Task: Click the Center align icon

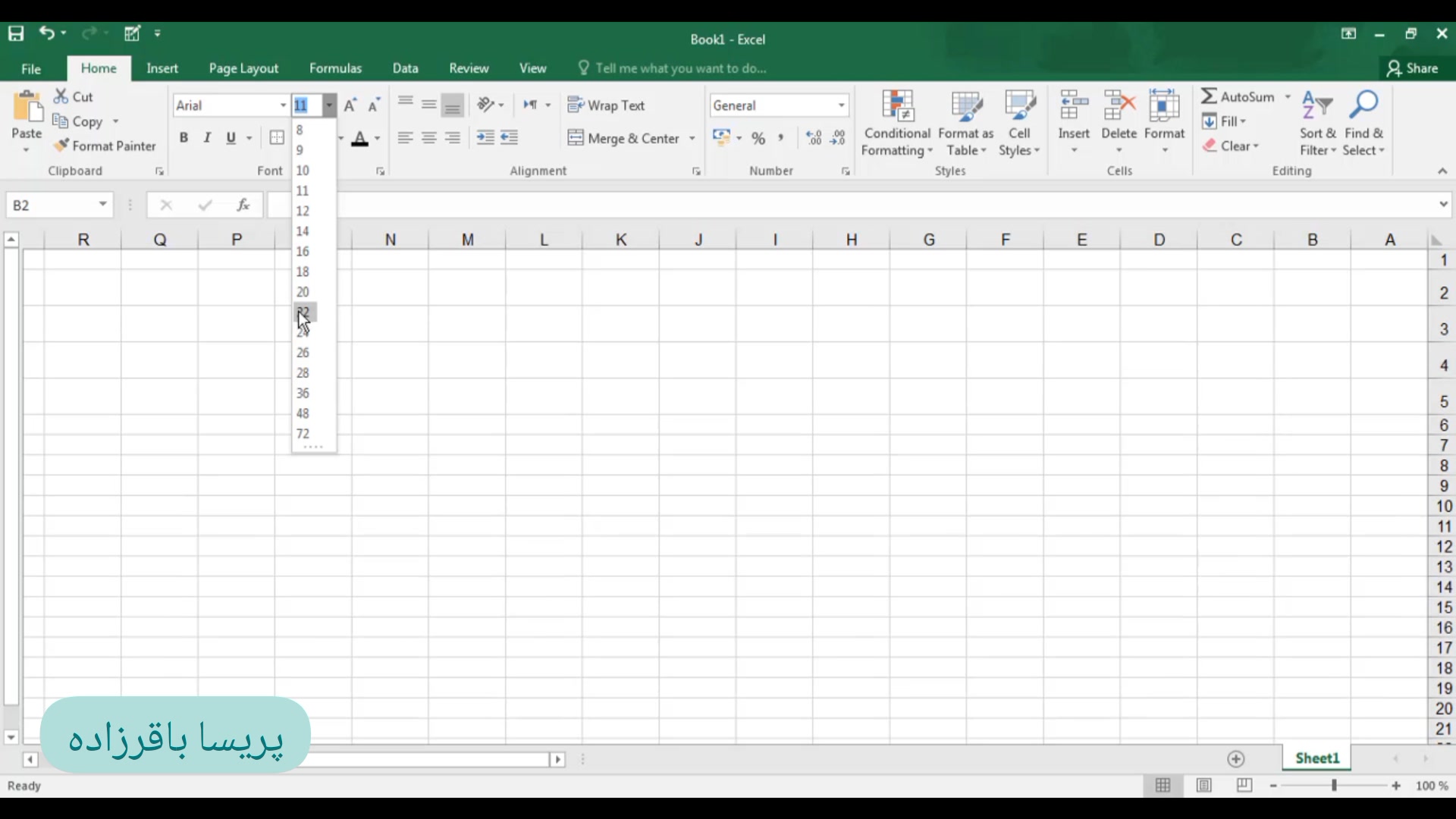Action: [429, 138]
